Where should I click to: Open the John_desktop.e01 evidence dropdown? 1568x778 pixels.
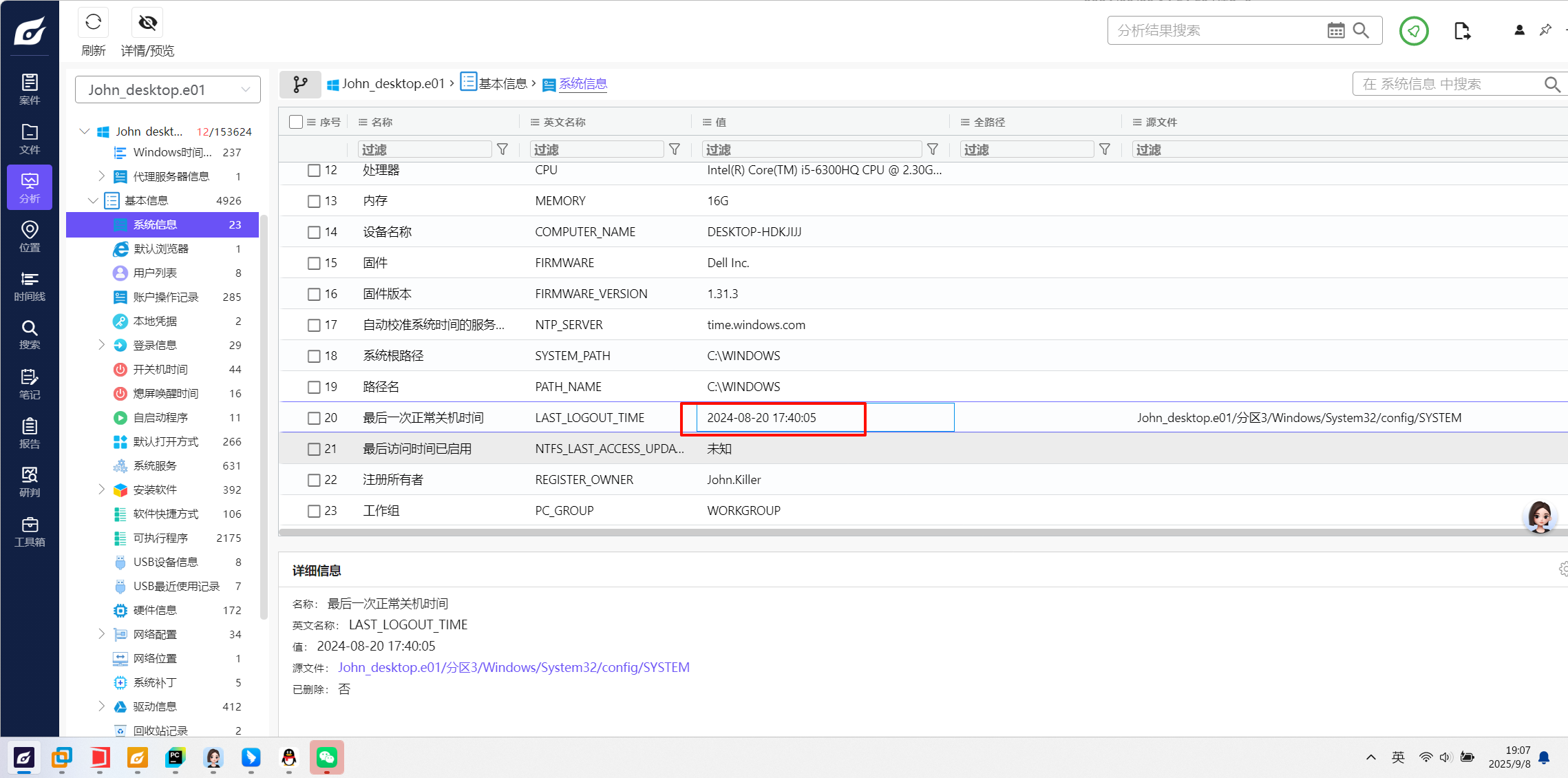click(168, 90)
